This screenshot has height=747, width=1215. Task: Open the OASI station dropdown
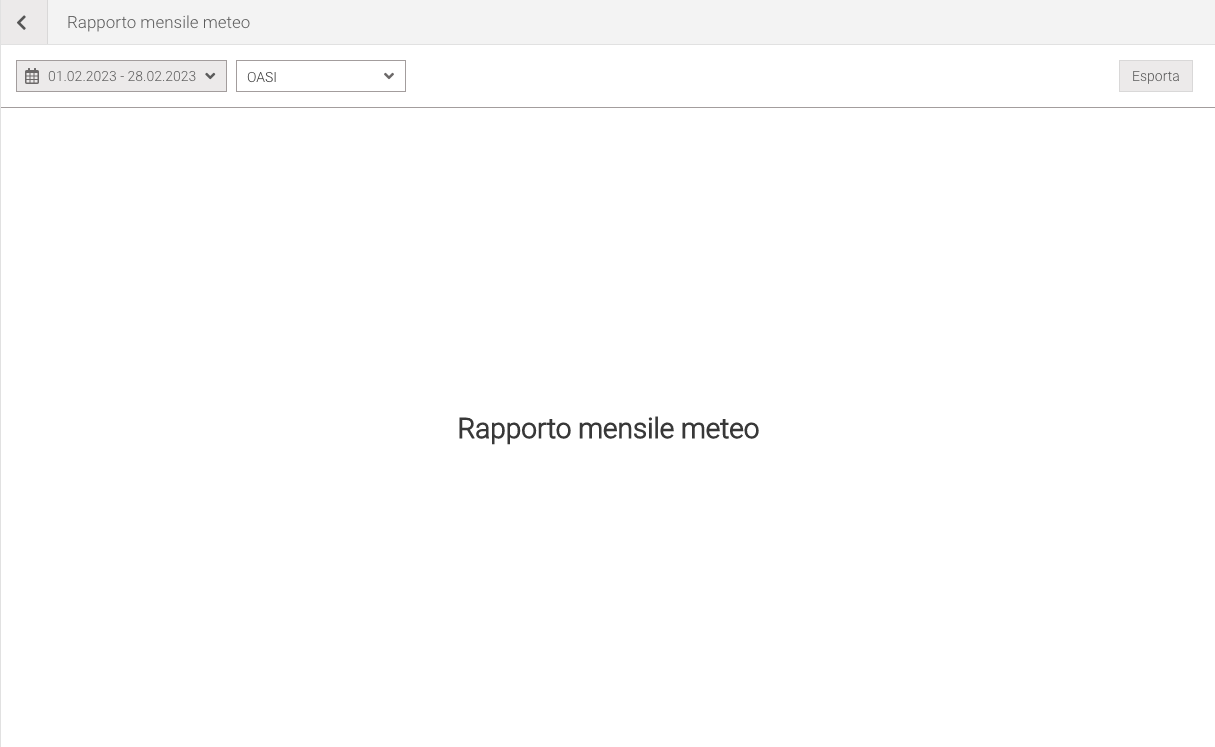tap(321, 76)
